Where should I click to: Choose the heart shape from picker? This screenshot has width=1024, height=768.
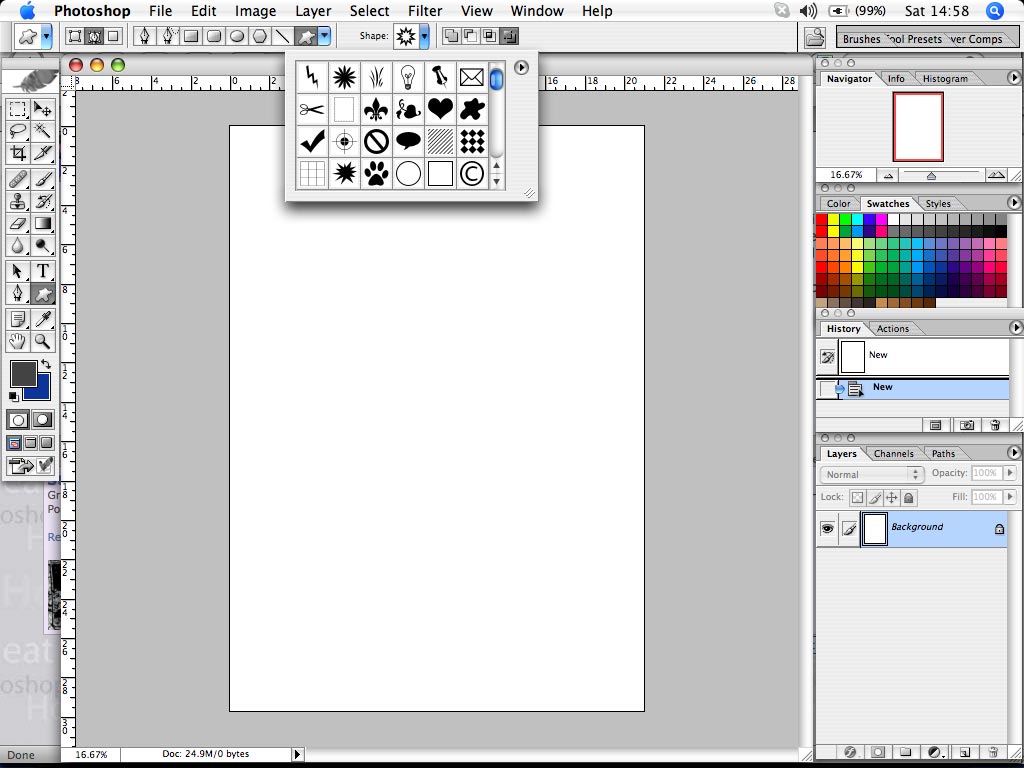pyautogui.click(x=439, y=108)
